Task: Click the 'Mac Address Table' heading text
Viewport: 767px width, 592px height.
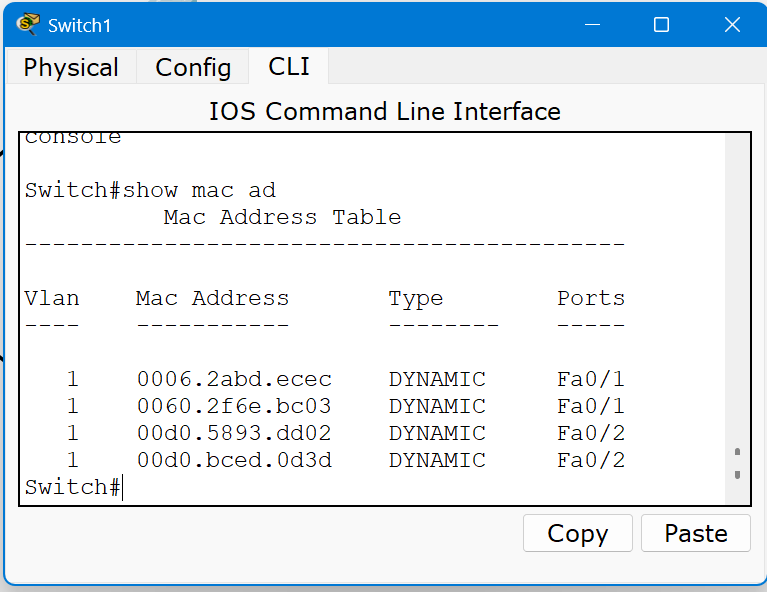Action: coord(282,217)
